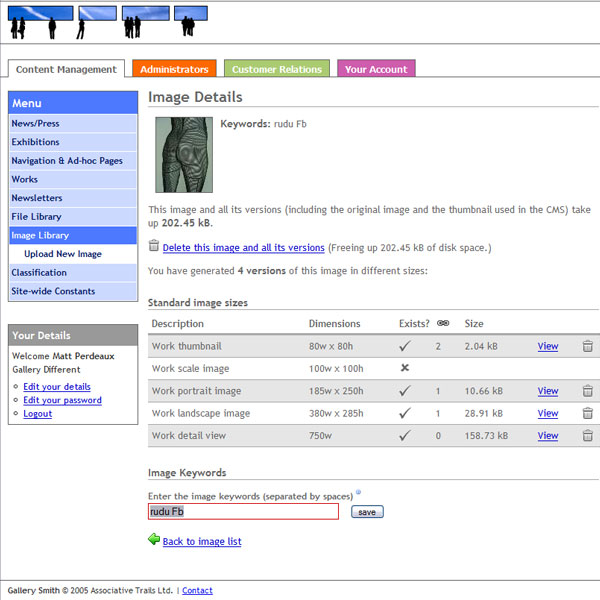This screenshot has height=600, width=600.
Task: Select Image Library menu item
Action: [73, 235]
